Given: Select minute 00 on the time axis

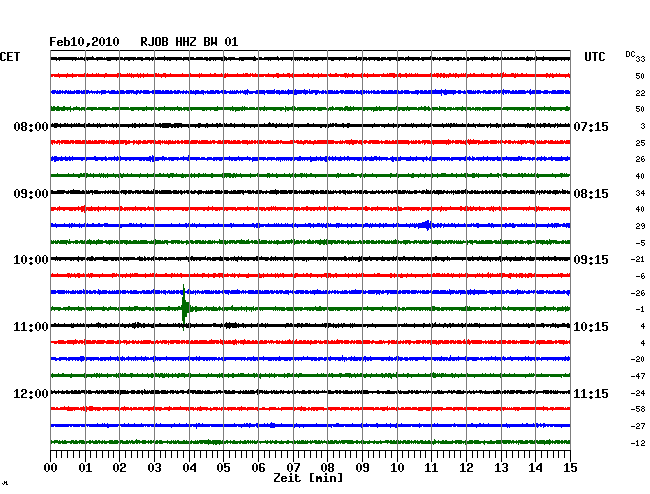Looking at the screenshot, I should pos(51,467).
